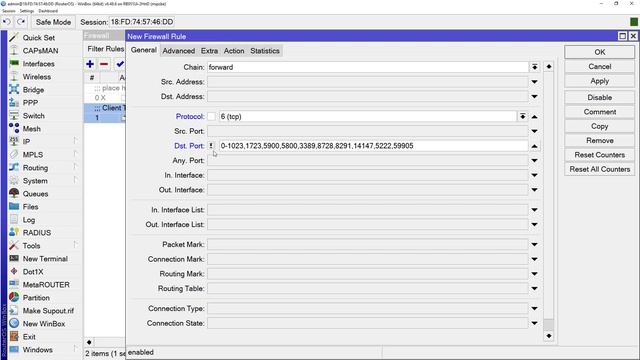Open IP sidebar menu icon
640x360 pixels.
pos(14,142)
